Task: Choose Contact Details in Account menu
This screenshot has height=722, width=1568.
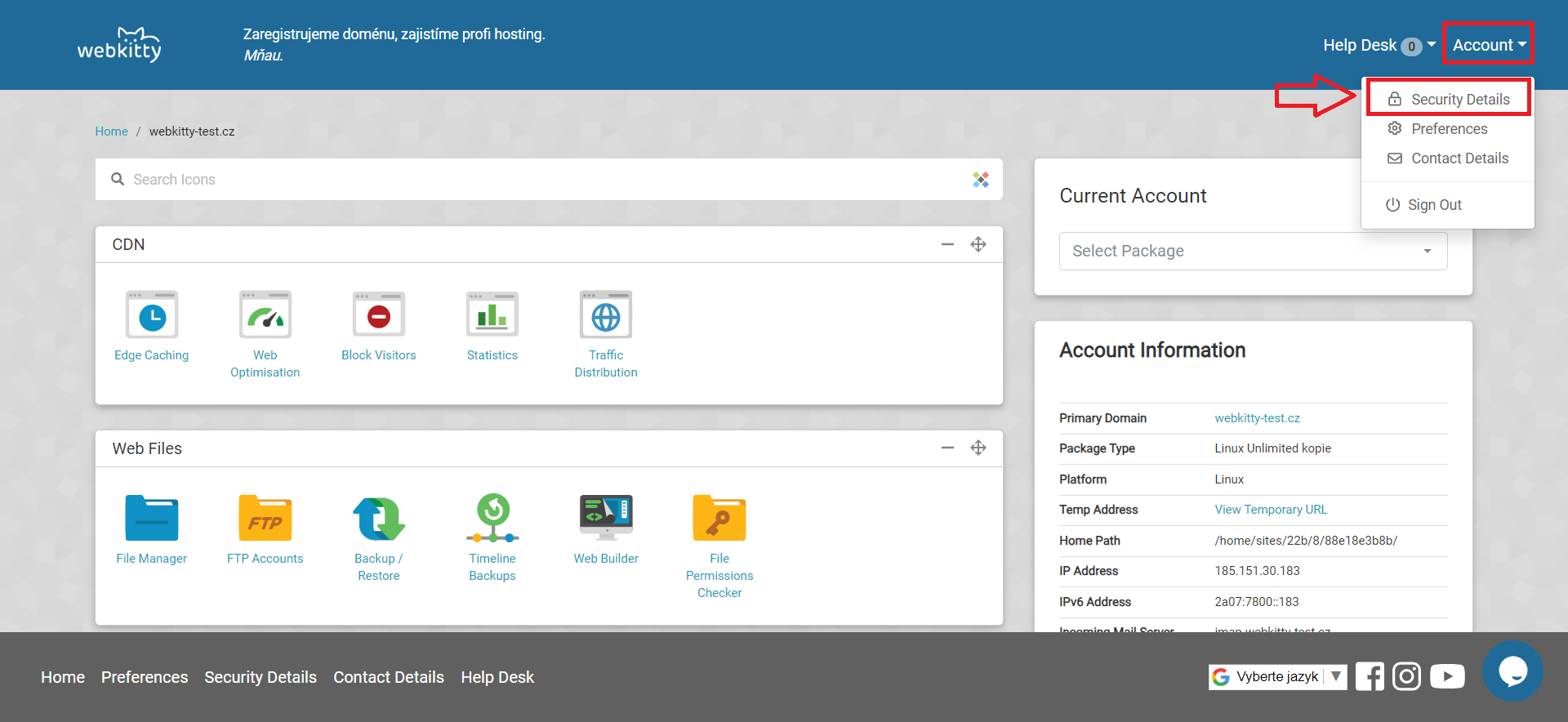Action: (1448, 158)
